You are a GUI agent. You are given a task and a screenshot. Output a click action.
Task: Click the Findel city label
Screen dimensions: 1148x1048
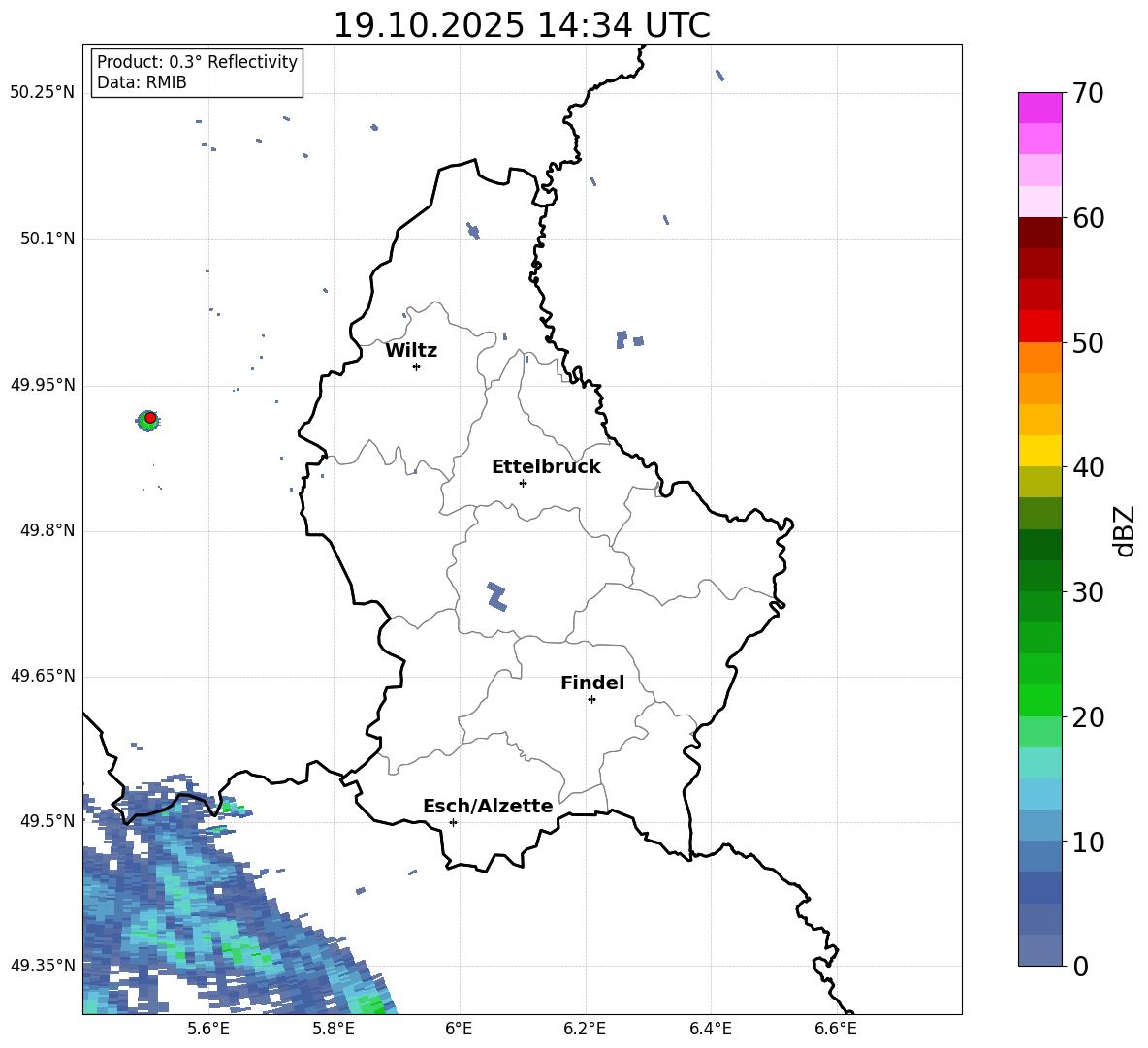pyautogui.click(x=592, y=683)
